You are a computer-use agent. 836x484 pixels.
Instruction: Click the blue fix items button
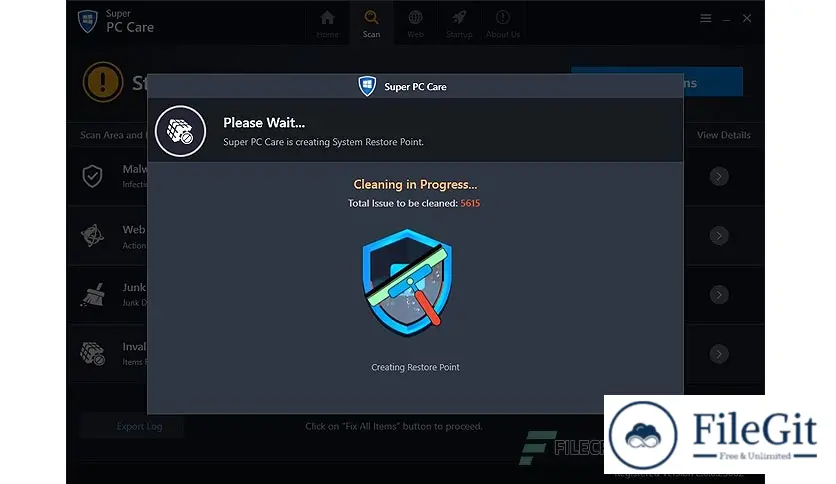713,82
